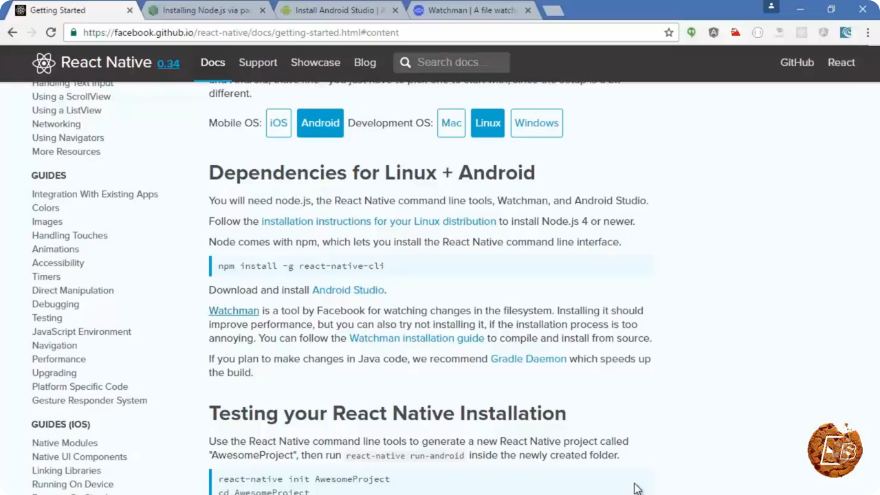
Task: Click the React Native atom logo
Action: coord(44,63)
